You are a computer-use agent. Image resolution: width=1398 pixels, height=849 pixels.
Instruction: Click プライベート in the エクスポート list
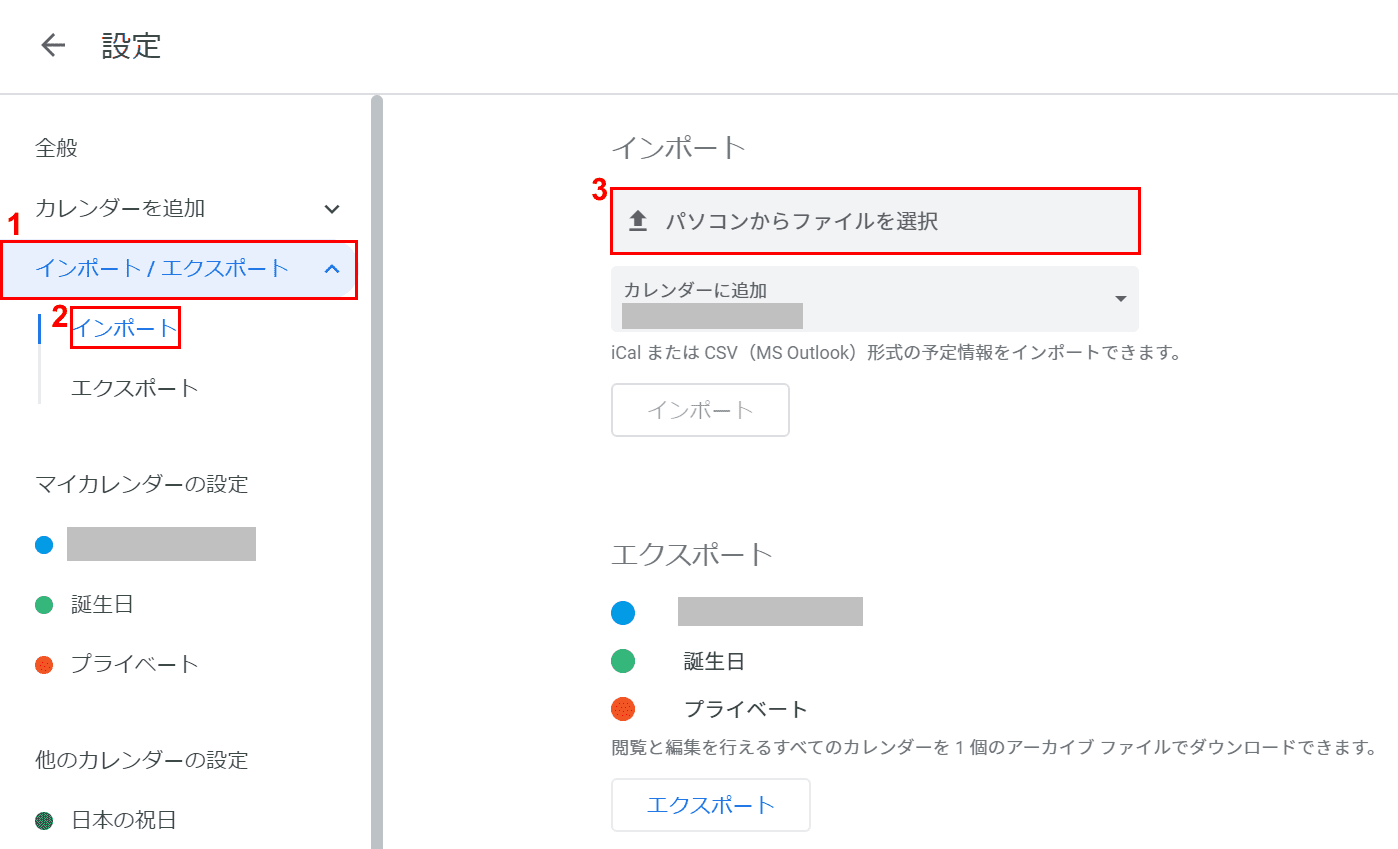(x=746, y=710)
